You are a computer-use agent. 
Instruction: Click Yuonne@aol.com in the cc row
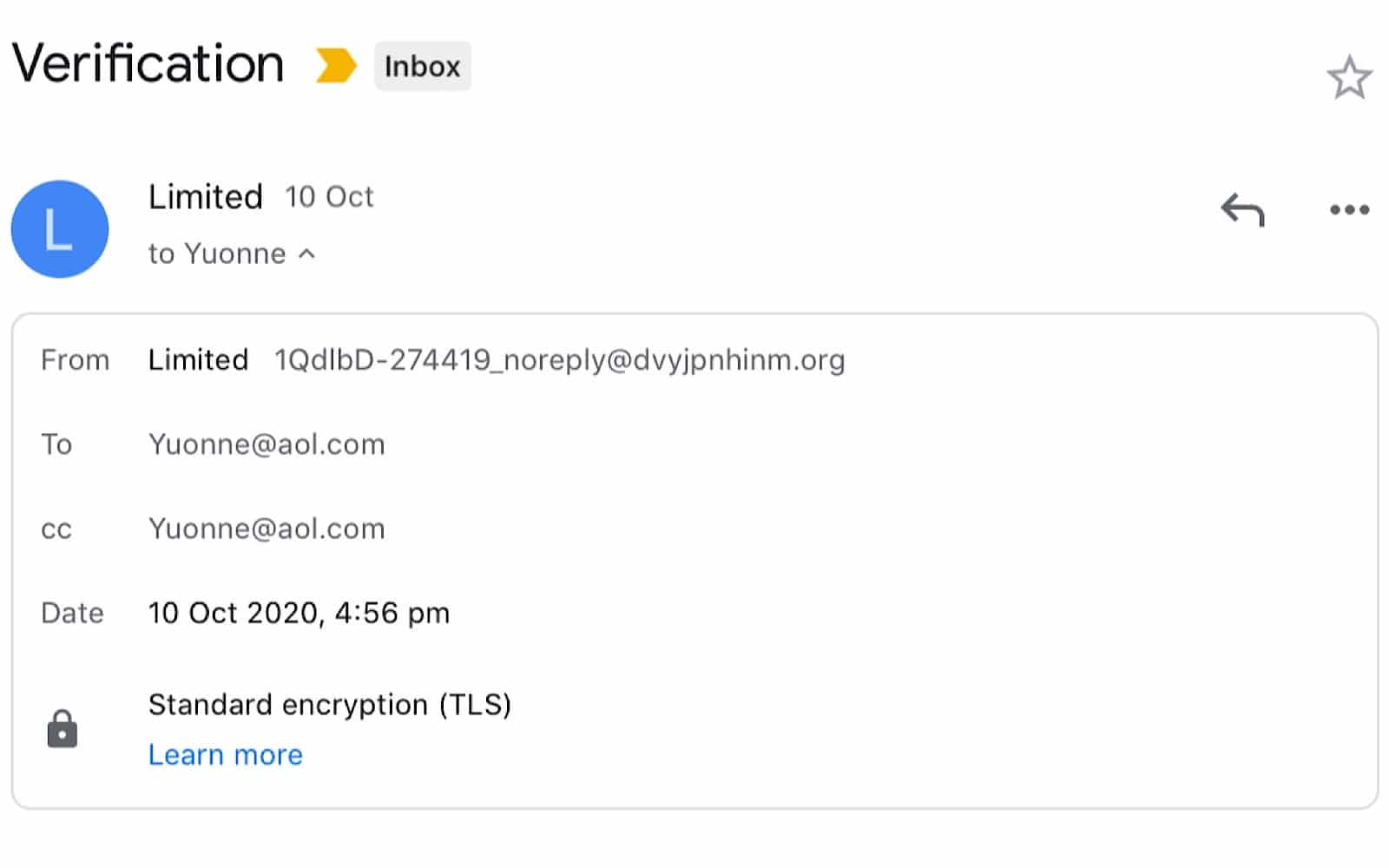[x=267, y=529]
